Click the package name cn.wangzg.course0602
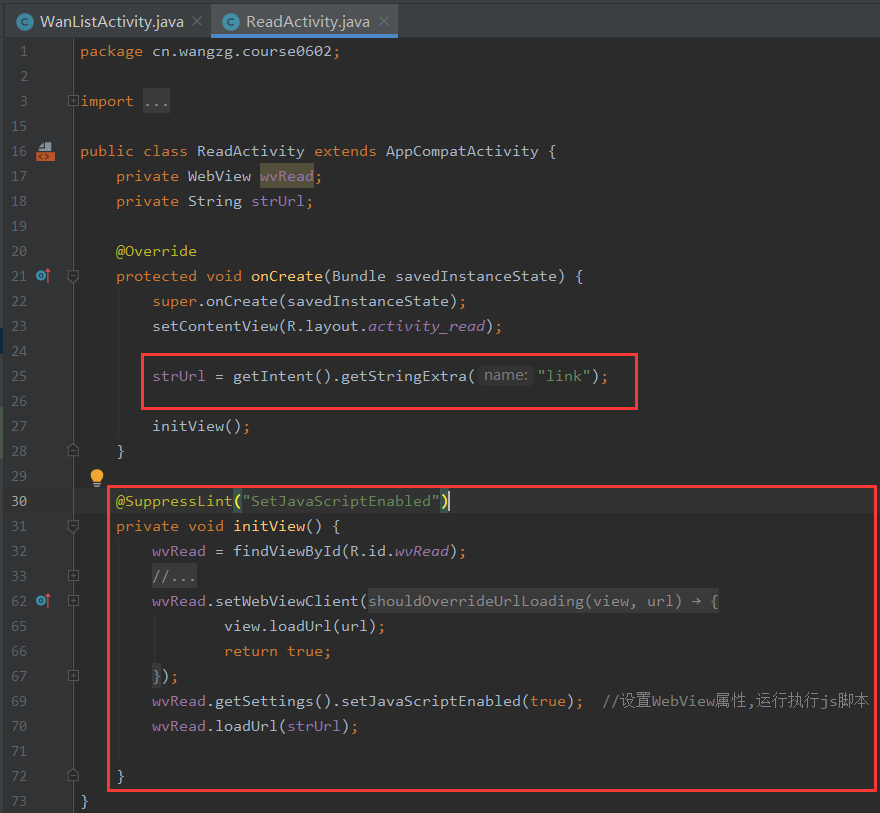The width and height of the screenshot is (880, 813). pyautogui.click(x=242, y=52)
